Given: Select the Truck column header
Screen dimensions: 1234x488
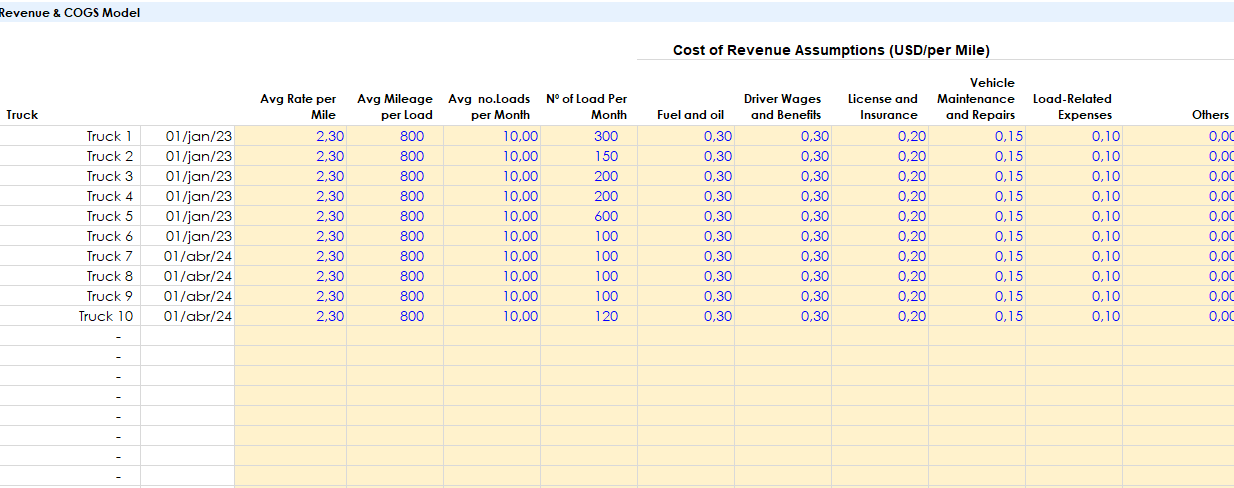Looking at the screenshot, I should [22, 115].
